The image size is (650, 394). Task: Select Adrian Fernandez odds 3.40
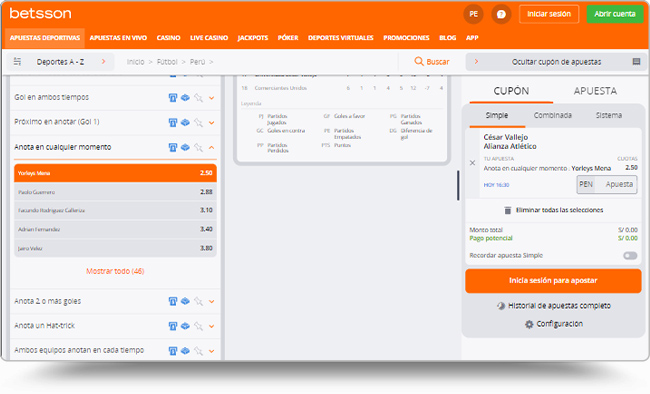pos(115,229)
